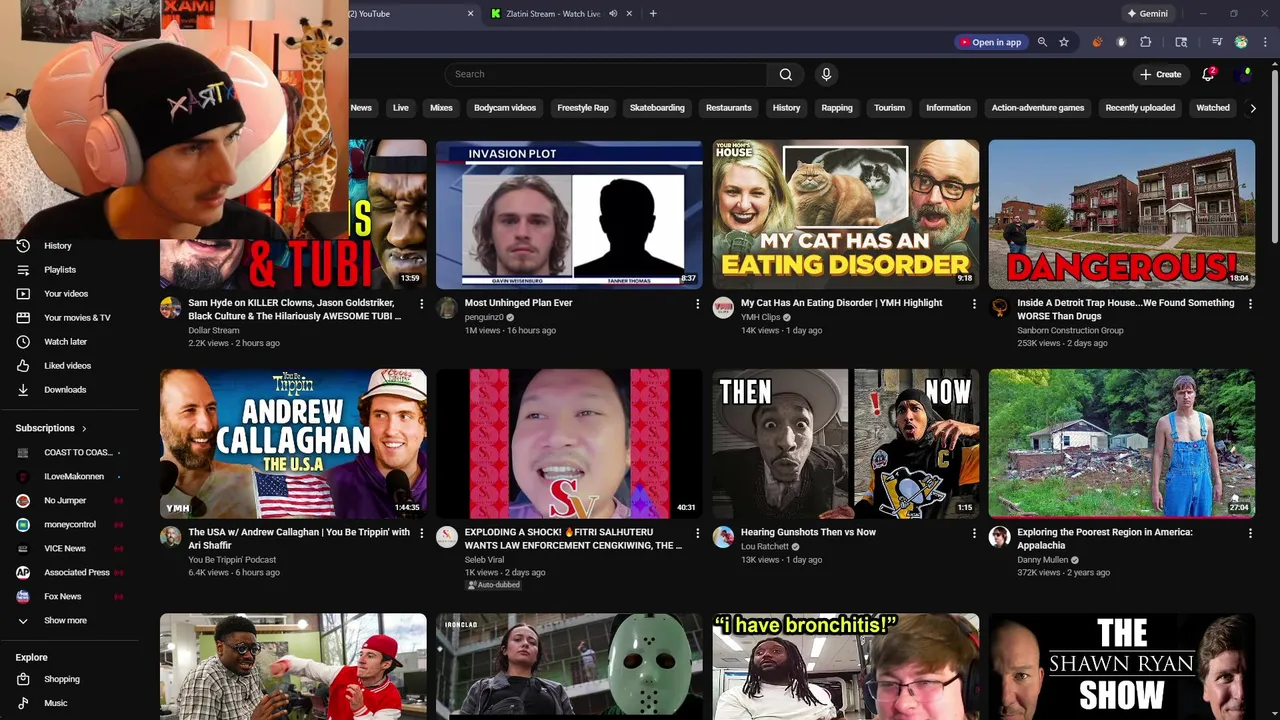Image resolution: width=1280 pixels, height=720 pixels.
Task: Select the Skateboarding chip
Action: coord(657,108)
